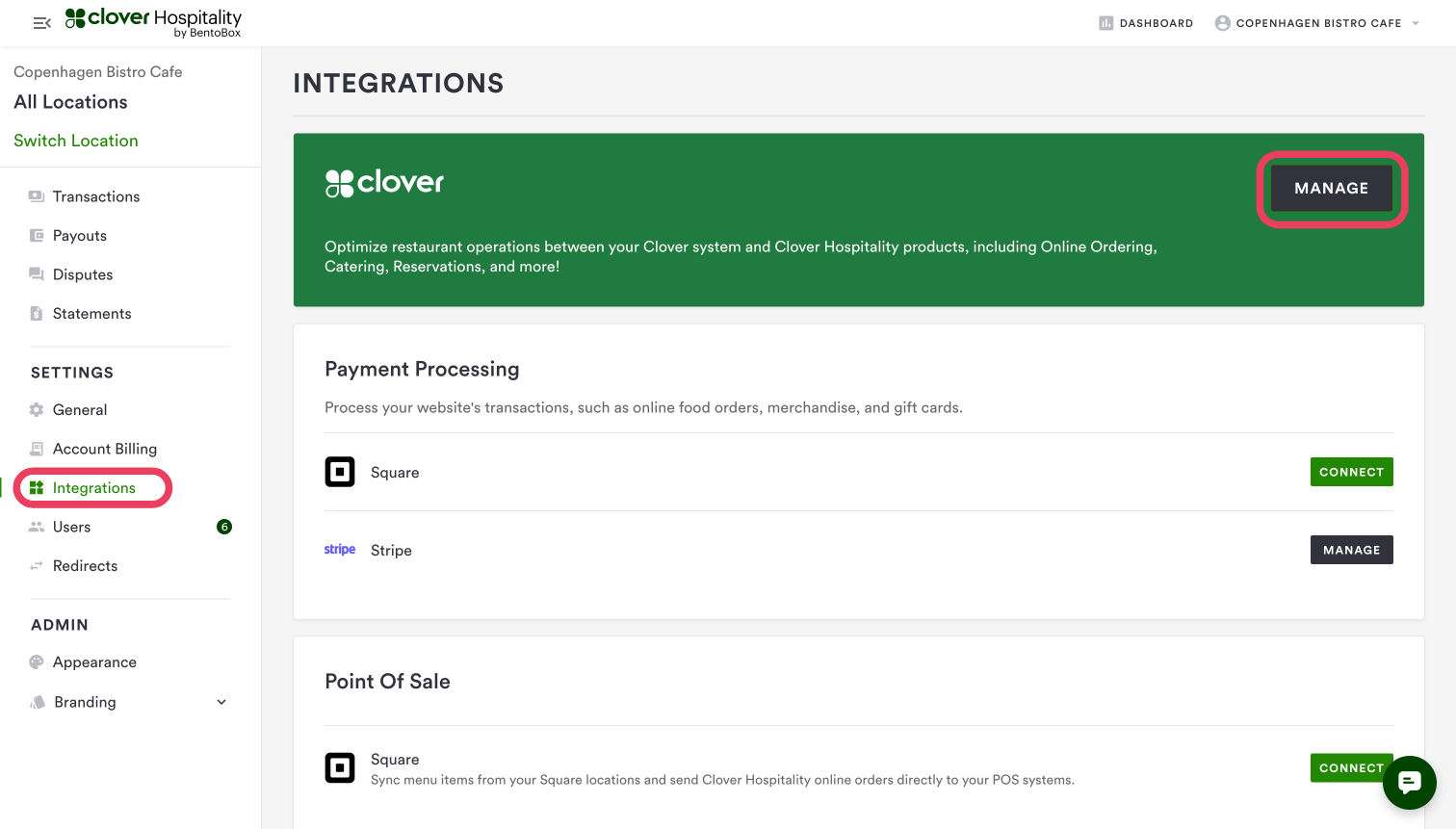The width and height of the screenshot is (1456, 829).
Task: Go to the Redirects settings page
Action: click(85, 566)
